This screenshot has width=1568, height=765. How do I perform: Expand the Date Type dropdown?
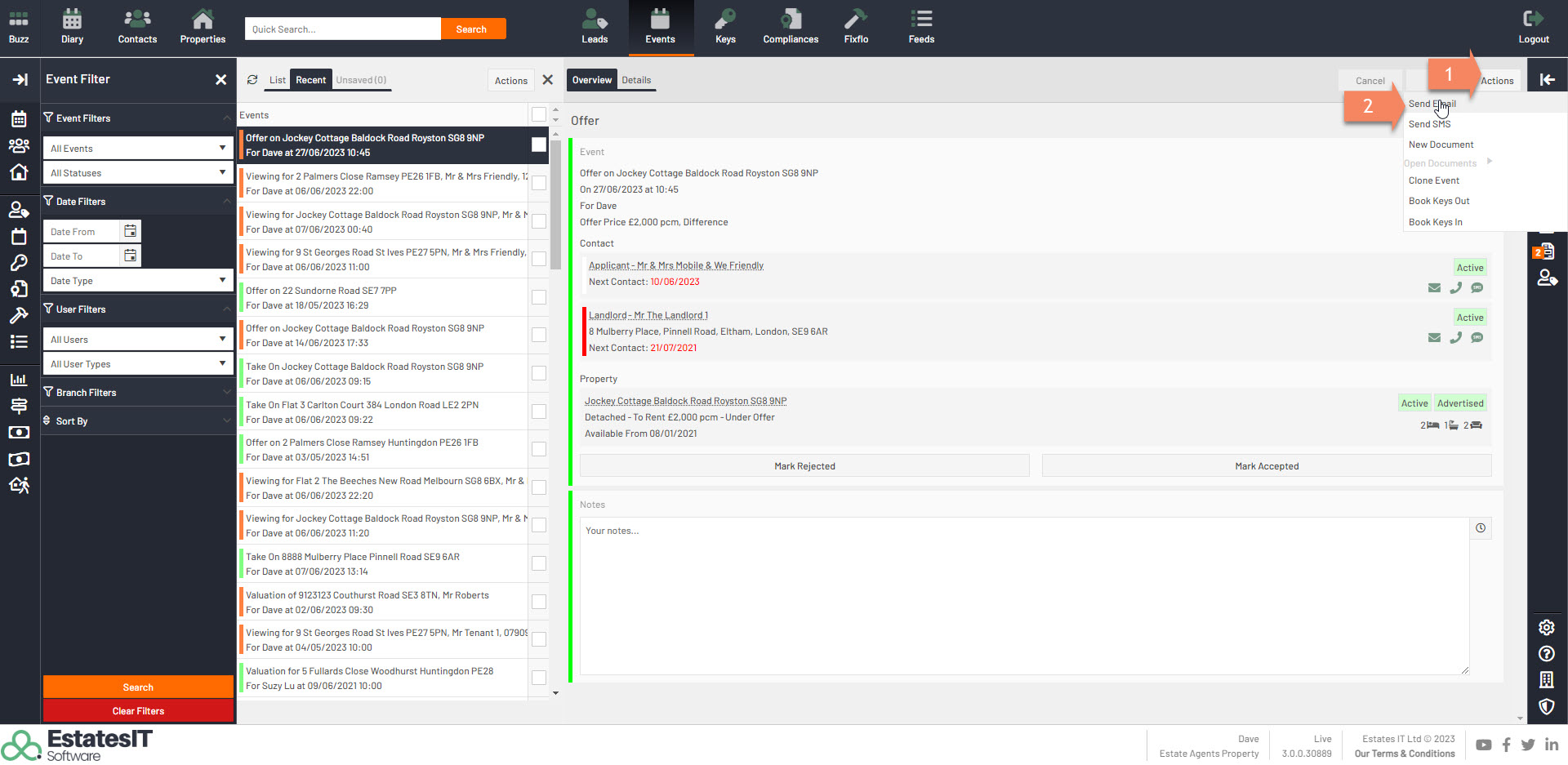(137, 281)
